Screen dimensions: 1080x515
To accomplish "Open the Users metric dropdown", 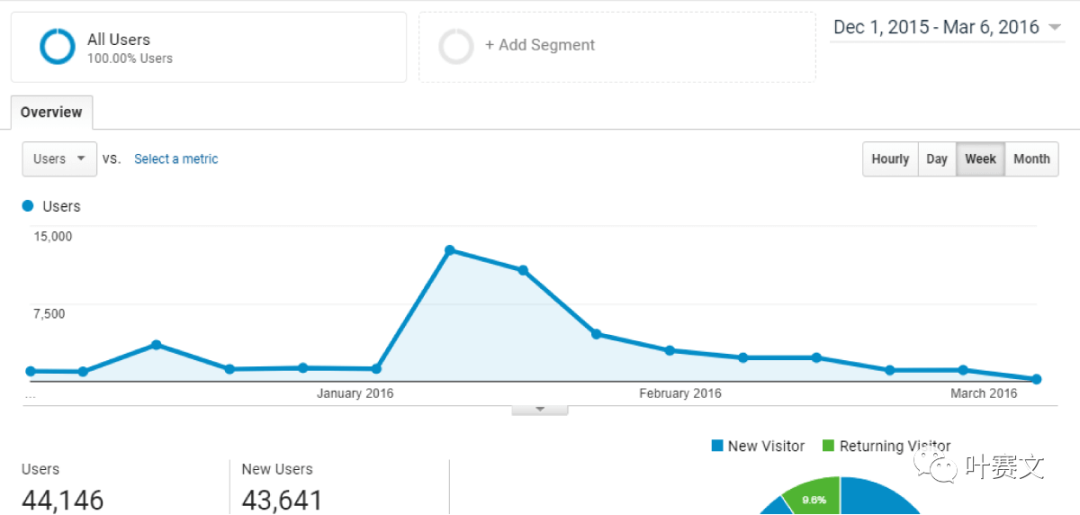I will (59, 159).
